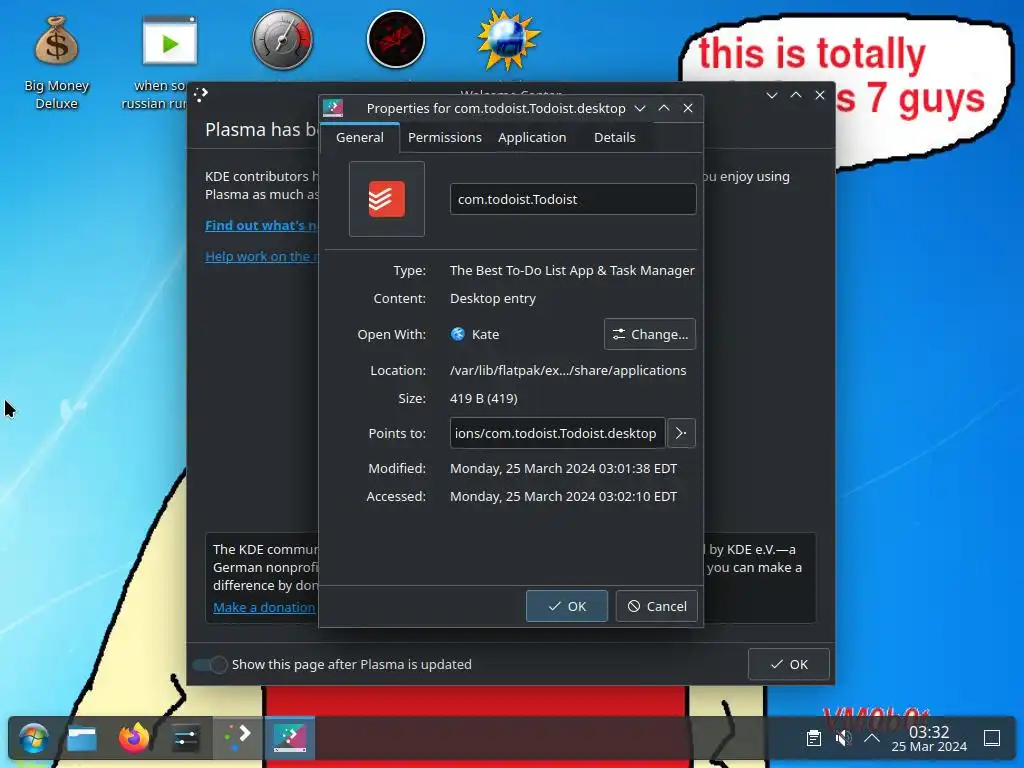Image resolution: width=1024 pixels, height=768 pixels.
Task: Click Welcome Center window menu icon
Action: click(201, 95)
